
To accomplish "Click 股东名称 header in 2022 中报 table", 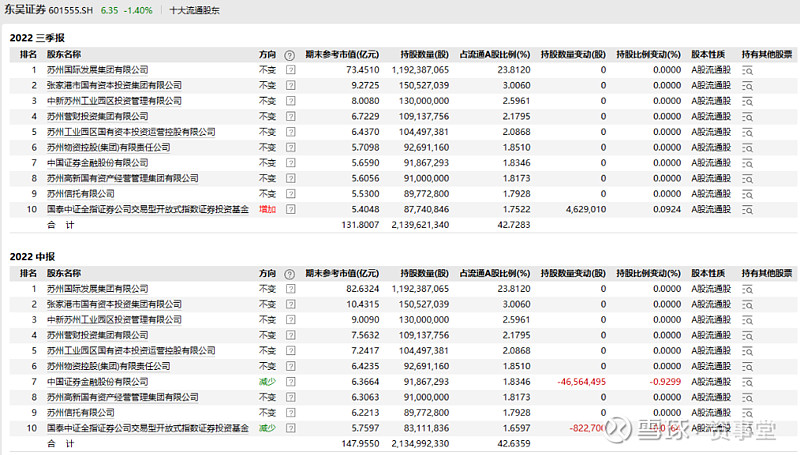I will tap(64, 273).
